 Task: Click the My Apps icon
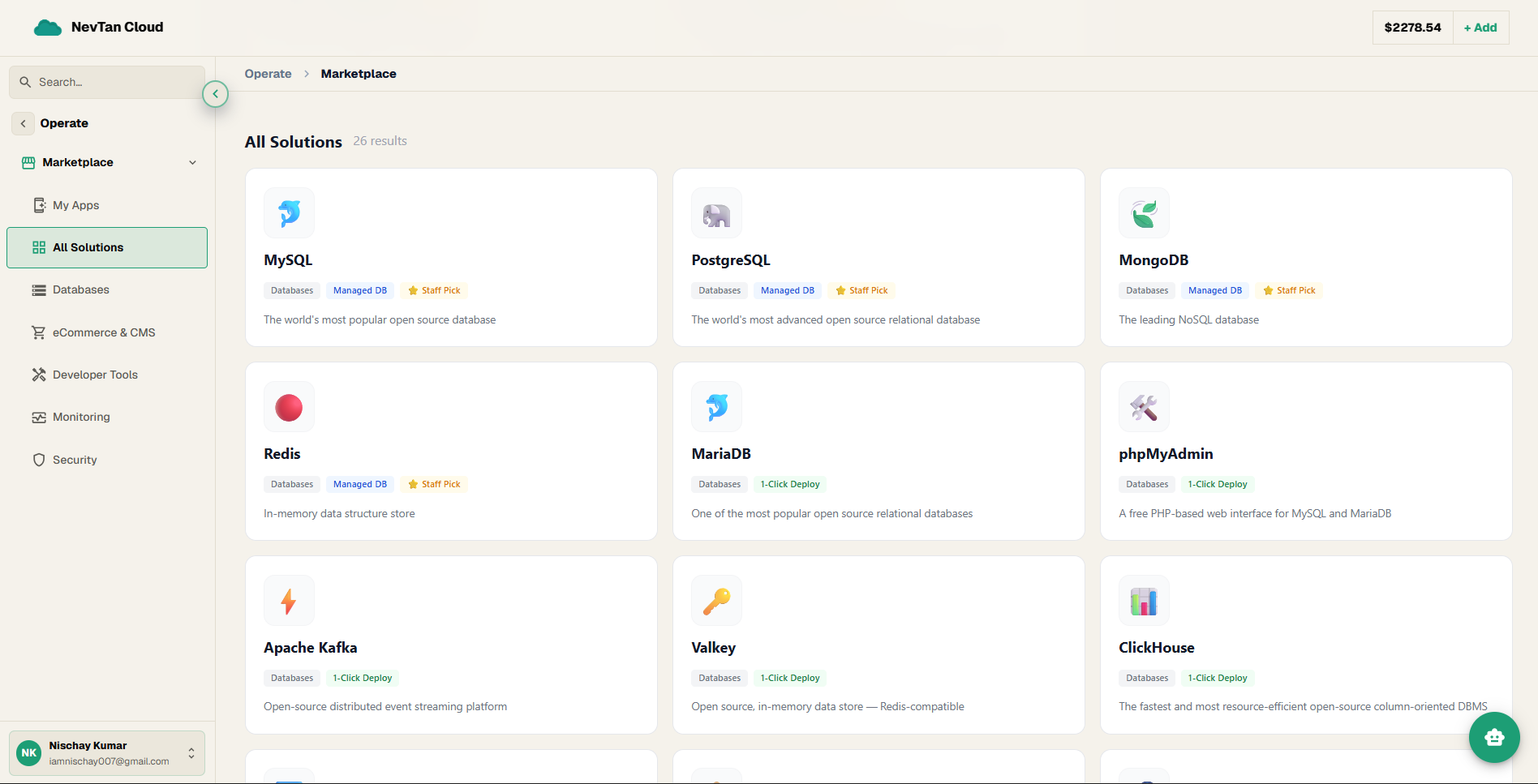click(39, 205)
